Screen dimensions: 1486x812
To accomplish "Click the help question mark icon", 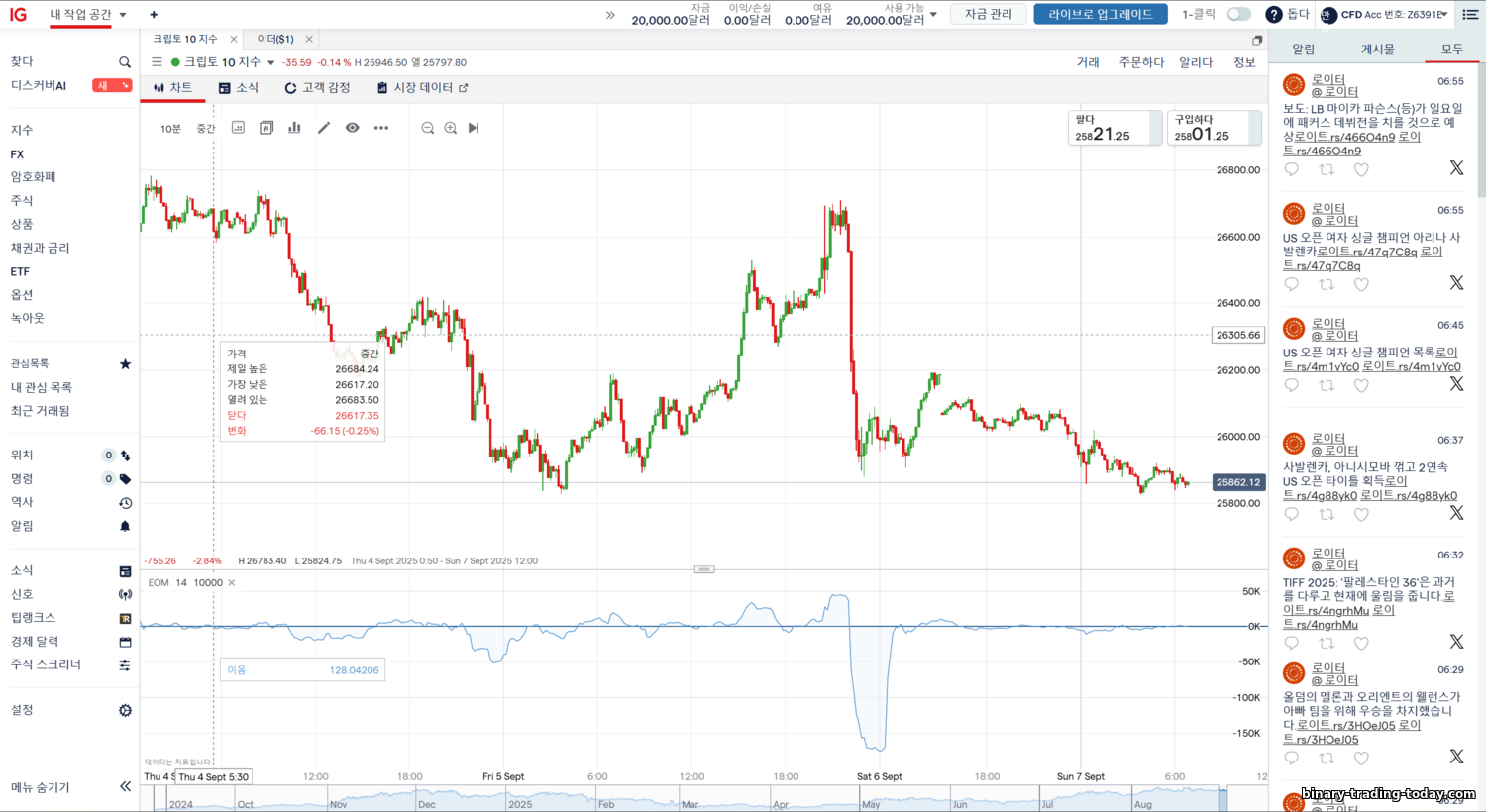I will pyautogui.click(x=1274, y=14).
